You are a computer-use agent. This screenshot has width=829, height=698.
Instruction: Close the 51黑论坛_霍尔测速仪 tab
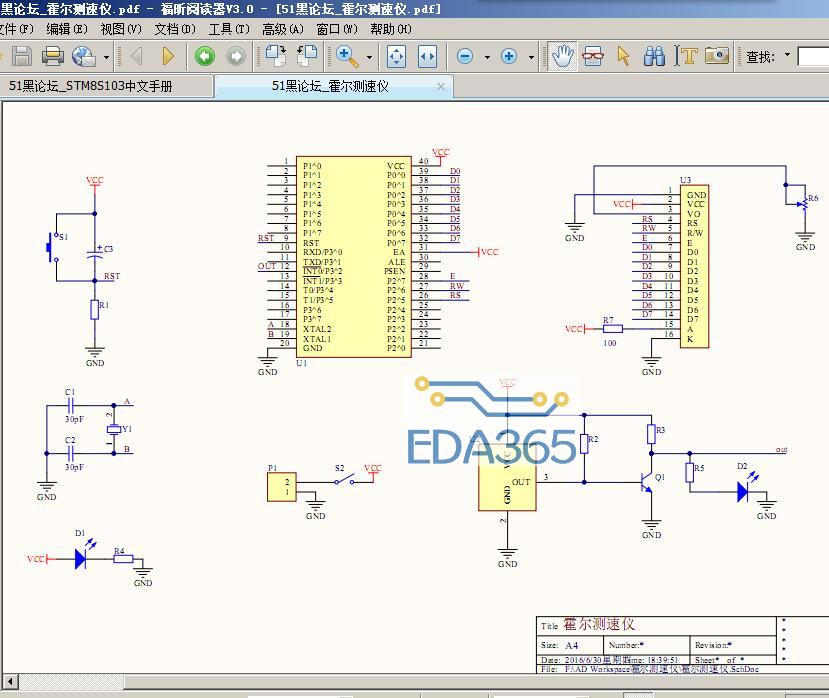(440, 86)
